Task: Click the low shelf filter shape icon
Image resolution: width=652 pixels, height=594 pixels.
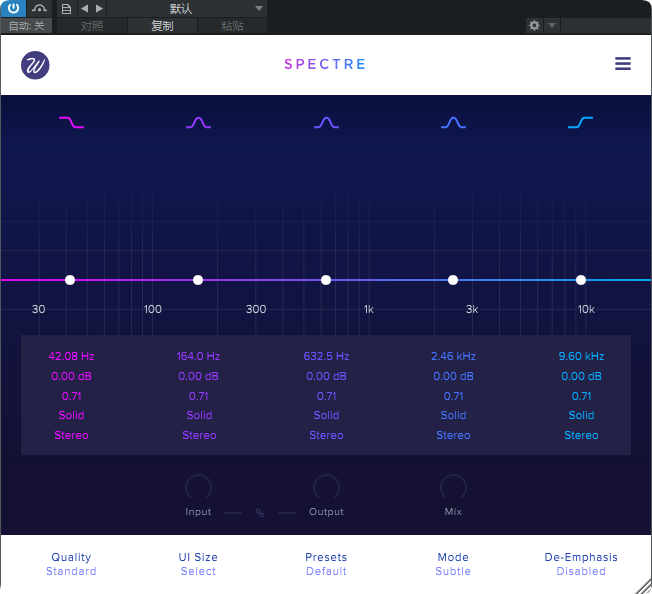Action: pos(72,122)
